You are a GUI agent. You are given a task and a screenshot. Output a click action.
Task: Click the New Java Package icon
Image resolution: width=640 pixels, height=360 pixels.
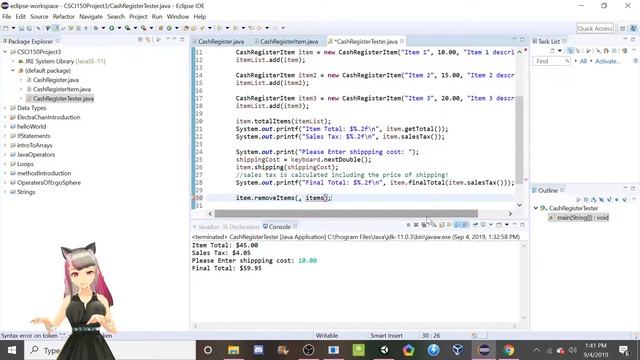pyautogui.click(x=160, y=28)
